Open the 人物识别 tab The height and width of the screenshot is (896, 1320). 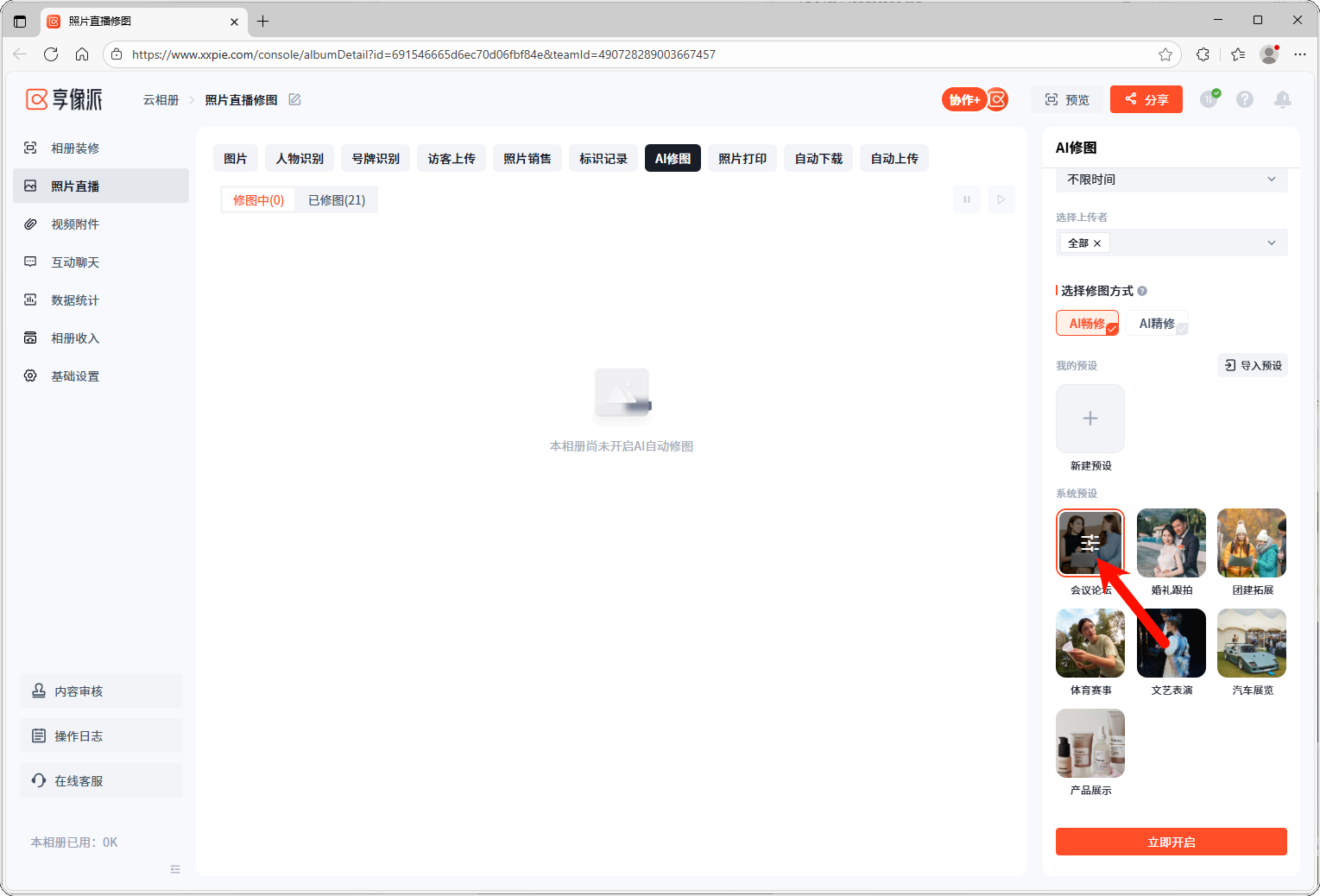(300, 159)
